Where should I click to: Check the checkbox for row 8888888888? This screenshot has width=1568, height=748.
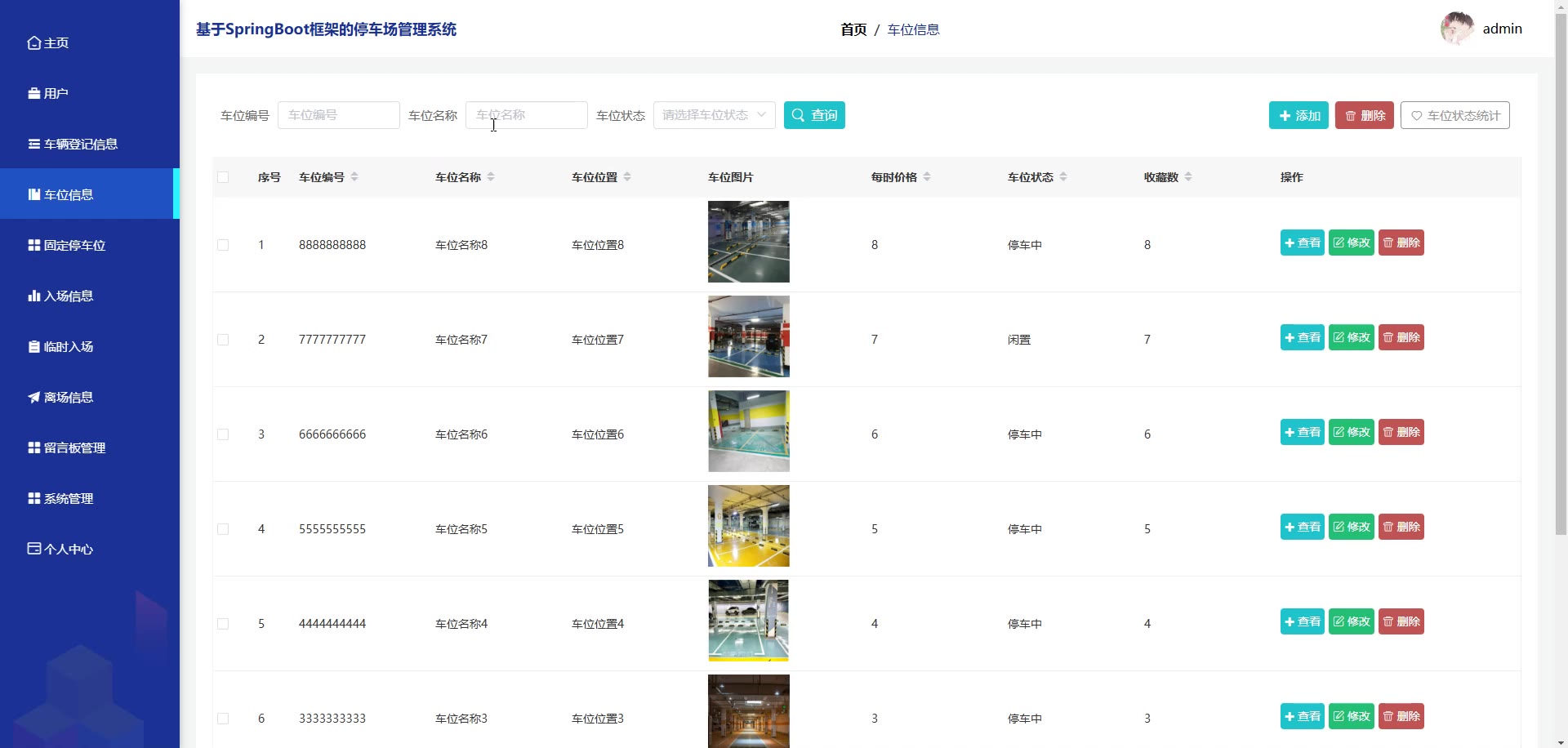click(x=223, y=245)
